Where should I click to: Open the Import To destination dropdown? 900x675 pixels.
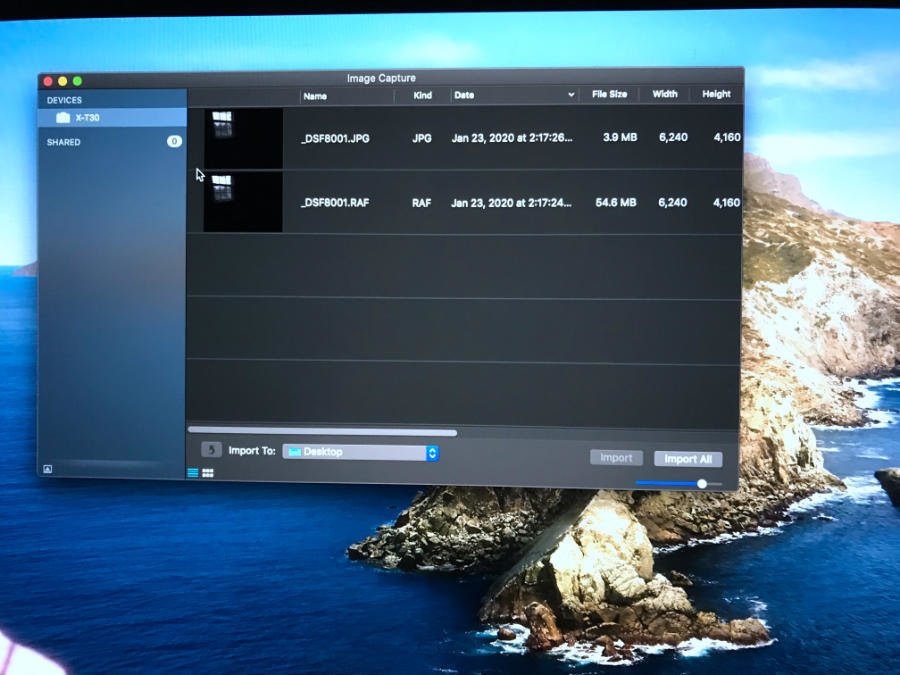pyautogui.click(x=432, y=453)
